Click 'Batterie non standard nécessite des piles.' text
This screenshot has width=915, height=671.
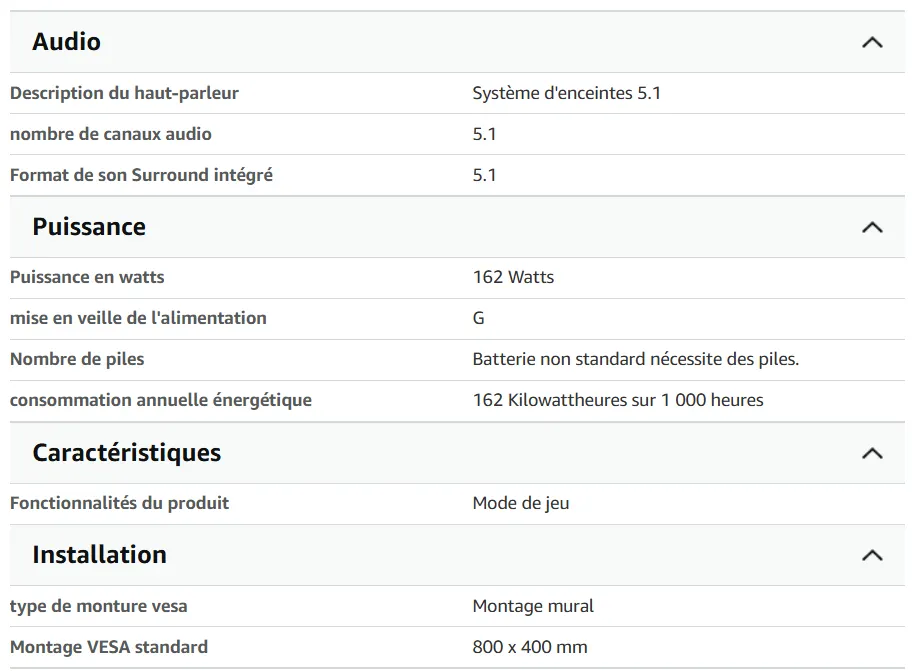[x=635, y=359]
